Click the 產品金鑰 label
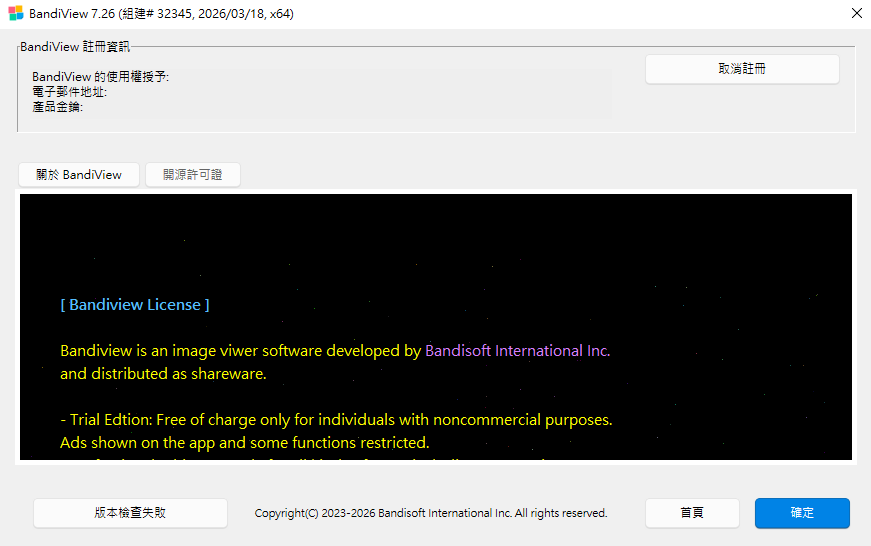Viewport: 871px width, 546px height. point(57,107)
